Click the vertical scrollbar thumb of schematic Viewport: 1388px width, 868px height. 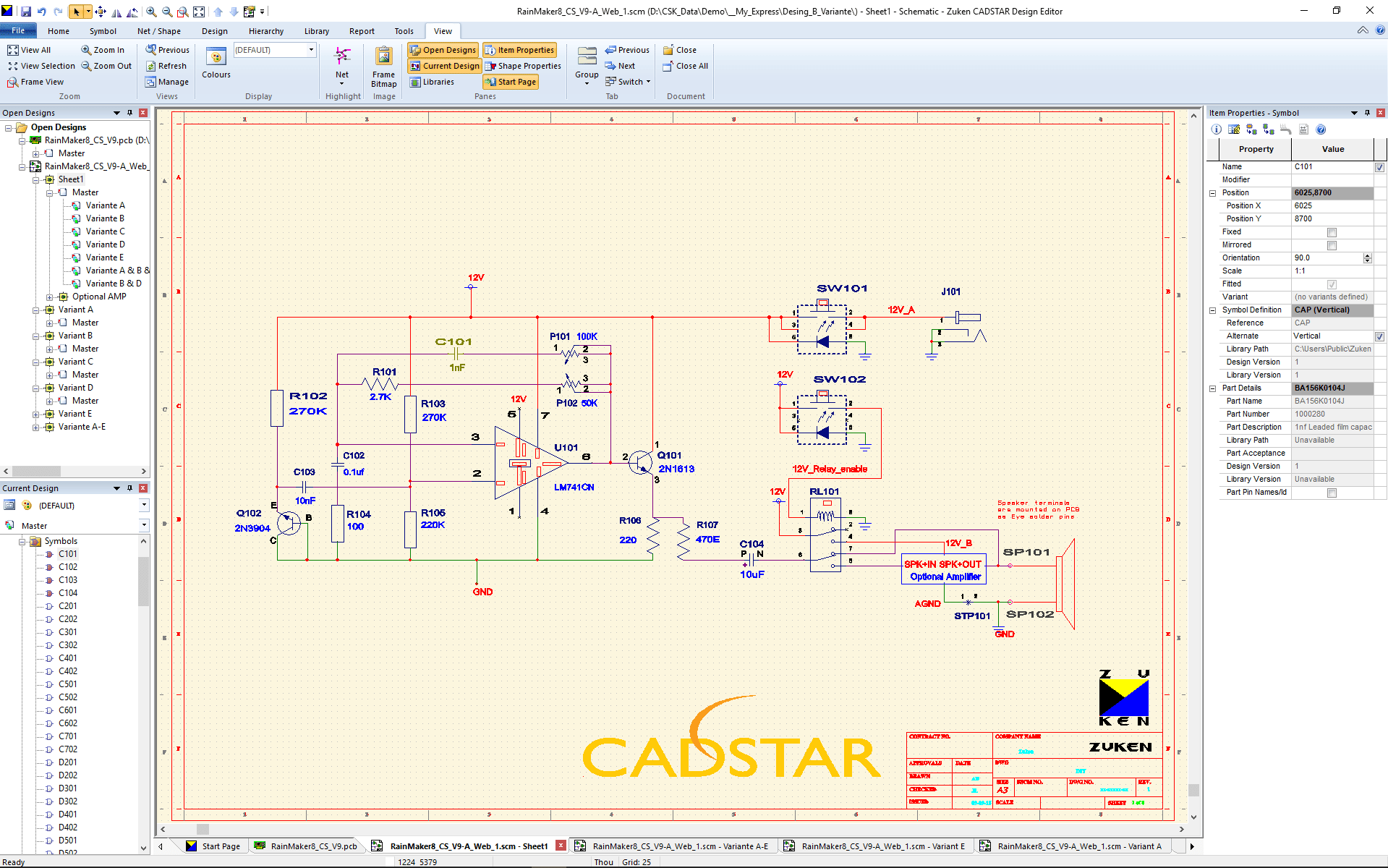(1193, 790)
